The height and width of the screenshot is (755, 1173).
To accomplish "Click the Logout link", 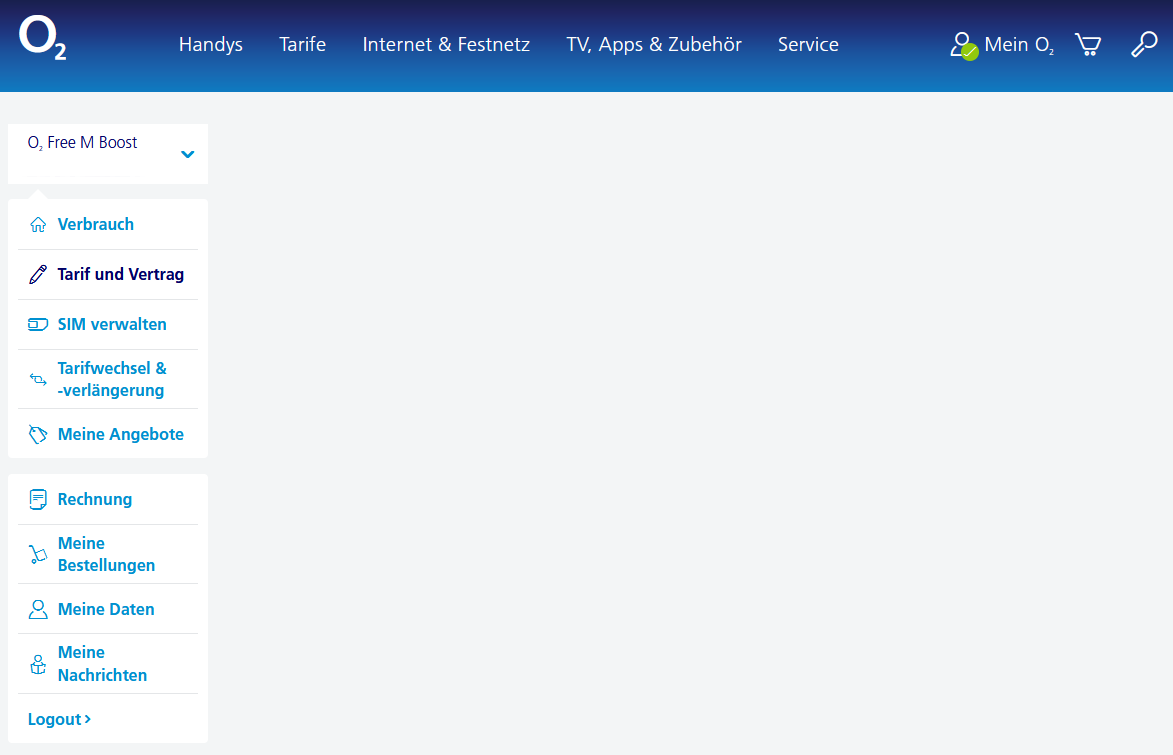I will pos(59,719).
